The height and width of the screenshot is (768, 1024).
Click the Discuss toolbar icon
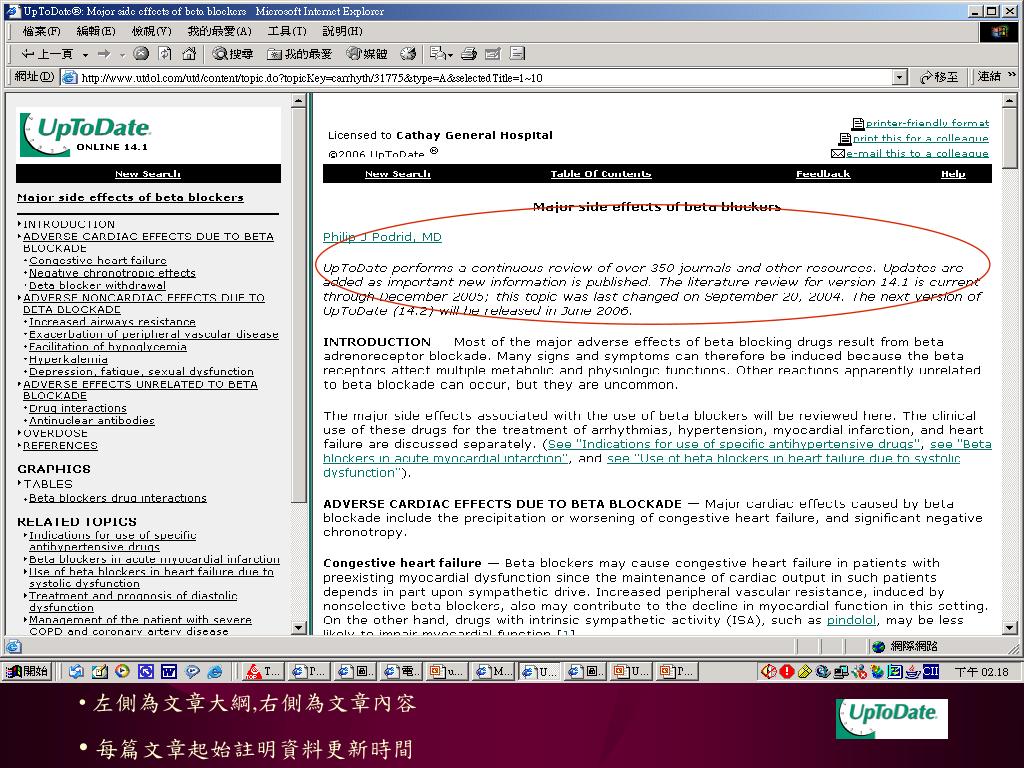[517, 54]
